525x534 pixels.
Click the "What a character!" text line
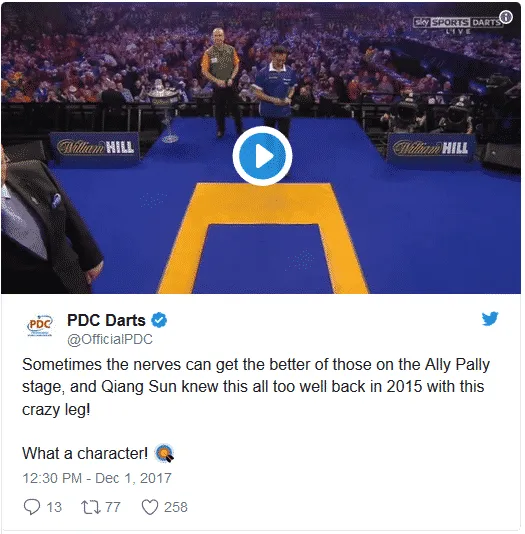[x=85, y=453]
